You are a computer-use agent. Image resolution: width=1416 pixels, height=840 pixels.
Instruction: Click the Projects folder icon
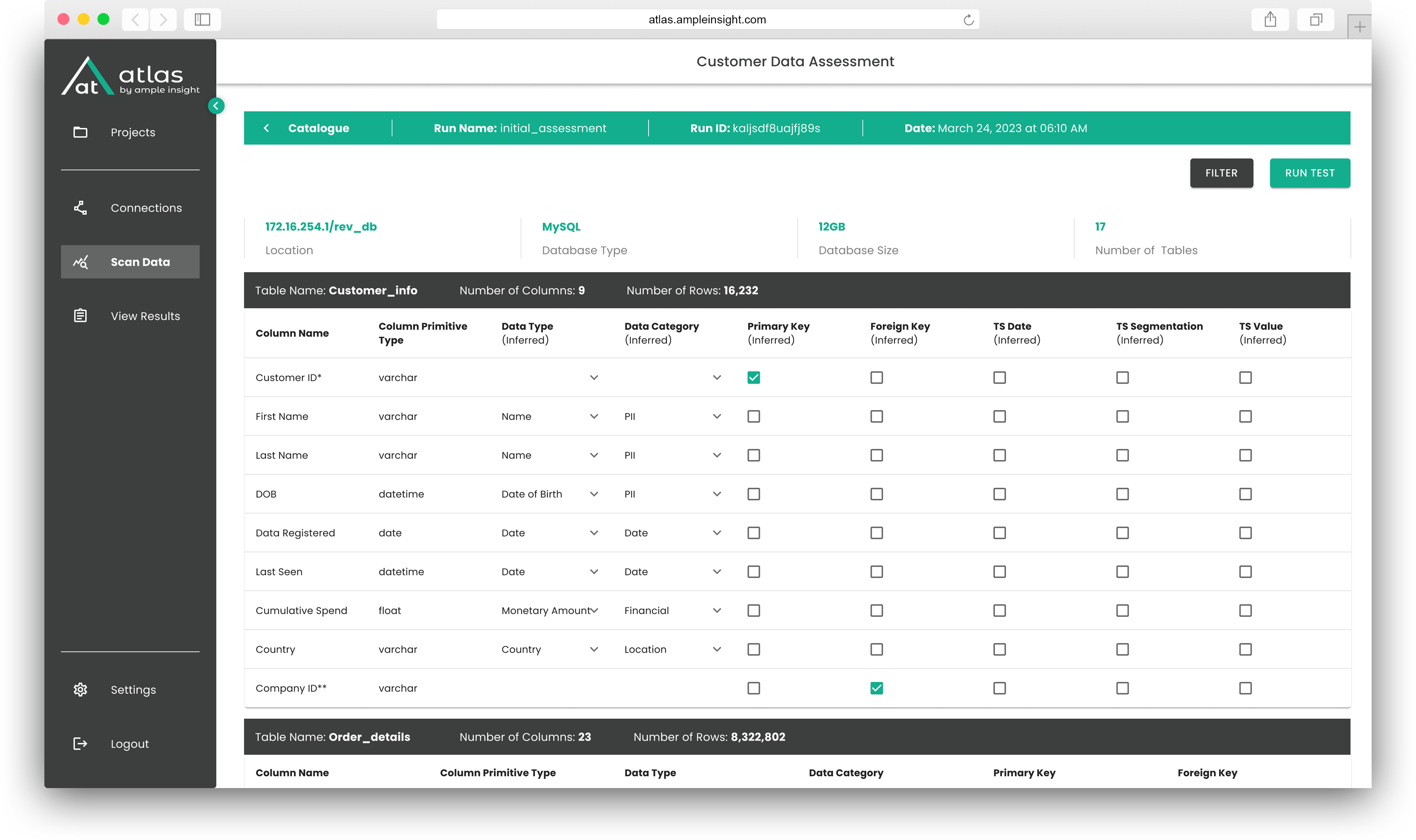click(x=80, y=132)
